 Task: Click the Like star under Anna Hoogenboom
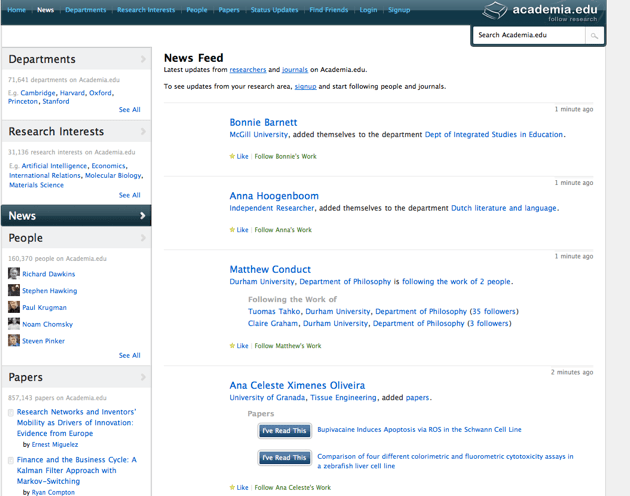(x=232, y=230)
